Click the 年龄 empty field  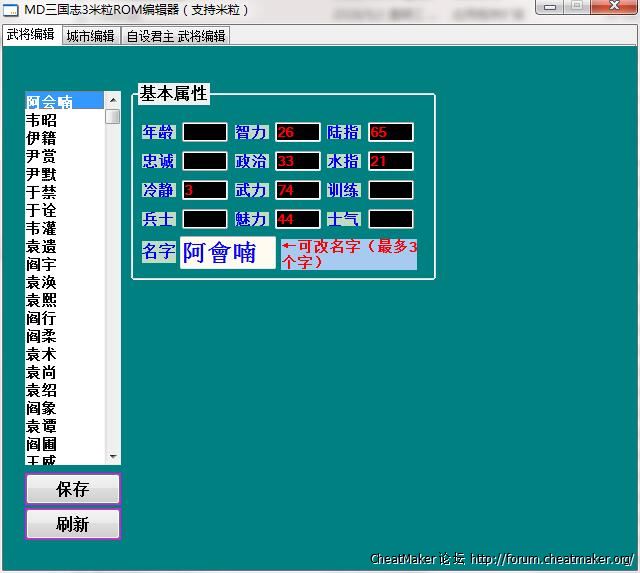pos(205,132)
